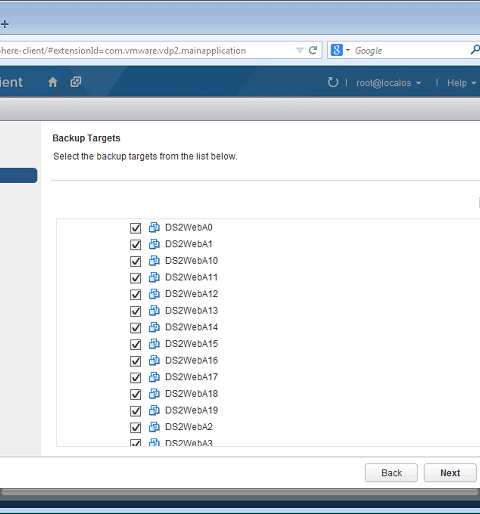The height and width of the screenshot is (514, 480).
Task: Open the Help dropdown menu
Action: click(x=461, y=83)
